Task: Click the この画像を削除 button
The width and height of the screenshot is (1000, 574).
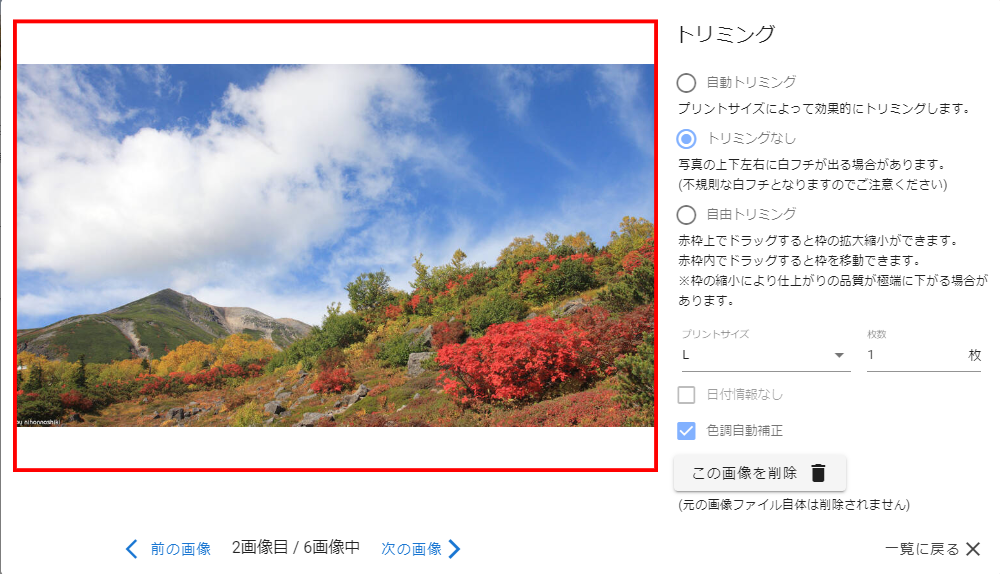Action: 760,473
